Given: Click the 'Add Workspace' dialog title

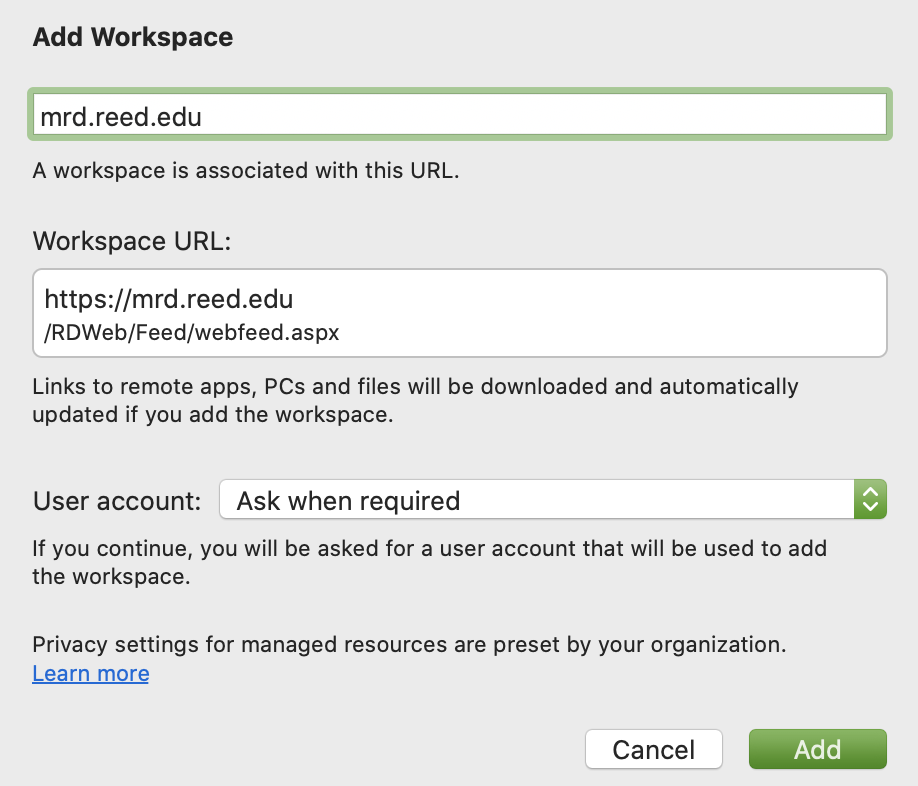Looking at the screenshot, I should pyautogui.click(x=133, y=38).
